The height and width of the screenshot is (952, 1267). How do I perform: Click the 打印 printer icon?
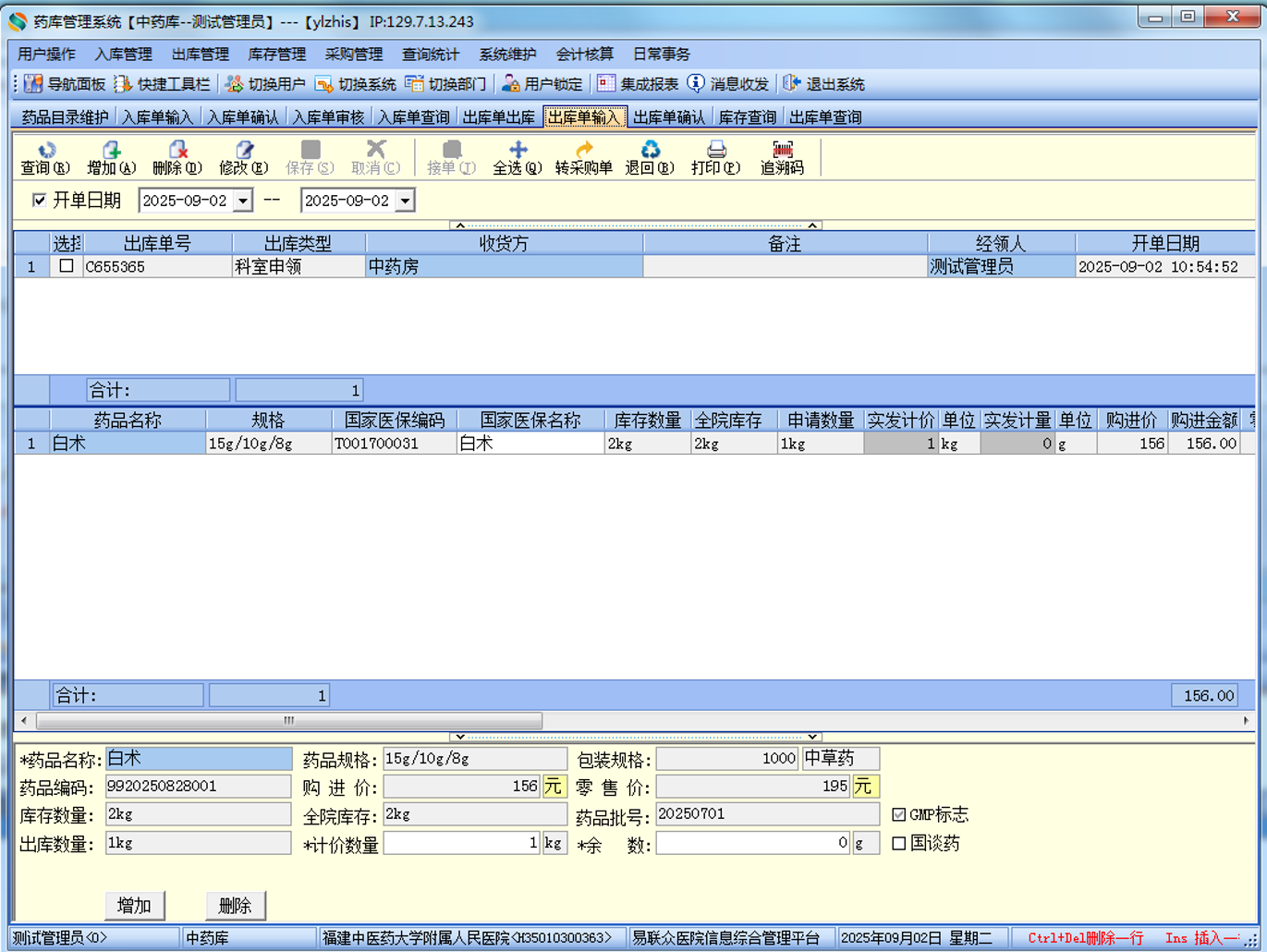(716, 150)
